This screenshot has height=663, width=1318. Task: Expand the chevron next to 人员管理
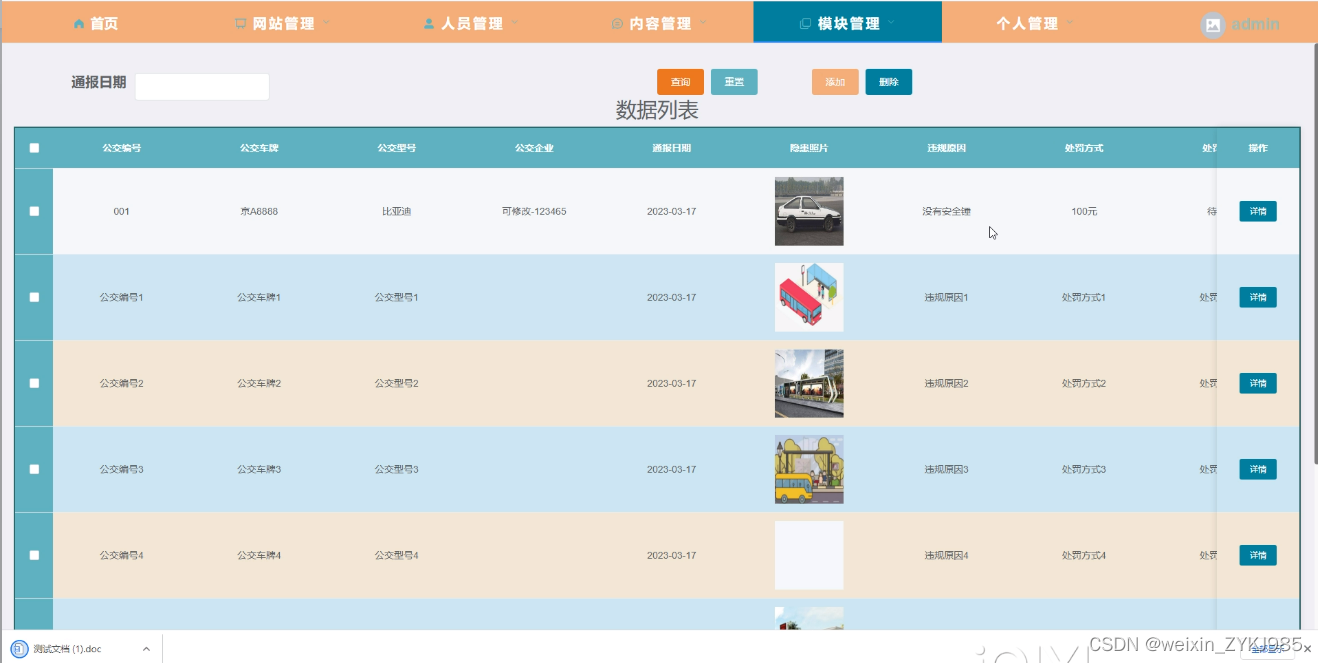point(514,22)
